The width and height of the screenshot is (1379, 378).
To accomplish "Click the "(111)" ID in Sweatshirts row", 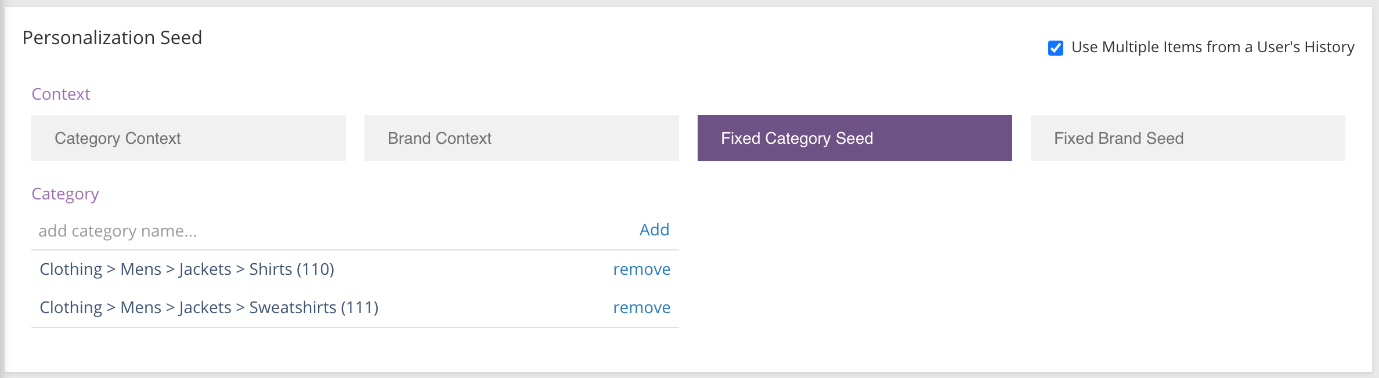I will [360, 307].
